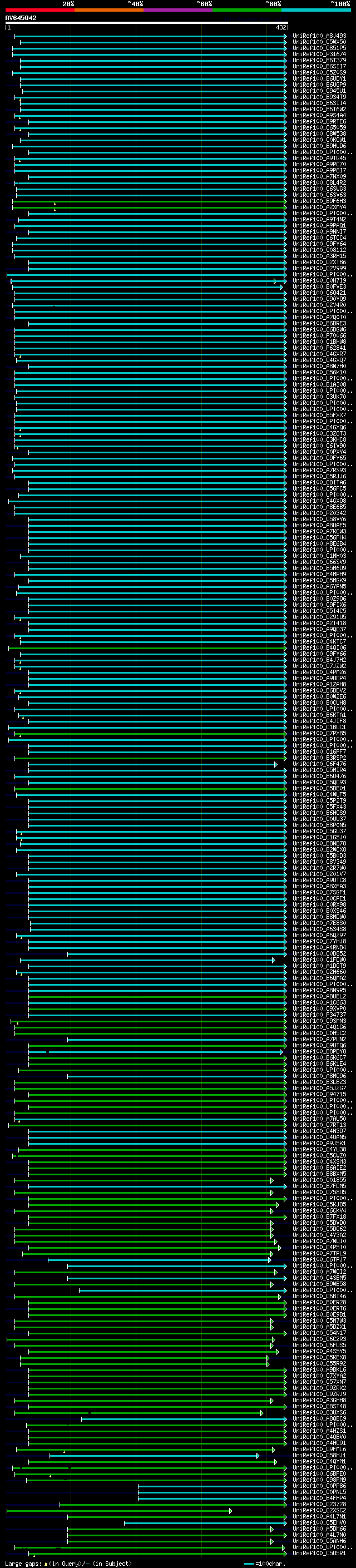Screen dimensions: 356x1568
Task: Click the query end position 432
Action: [280, 27]
